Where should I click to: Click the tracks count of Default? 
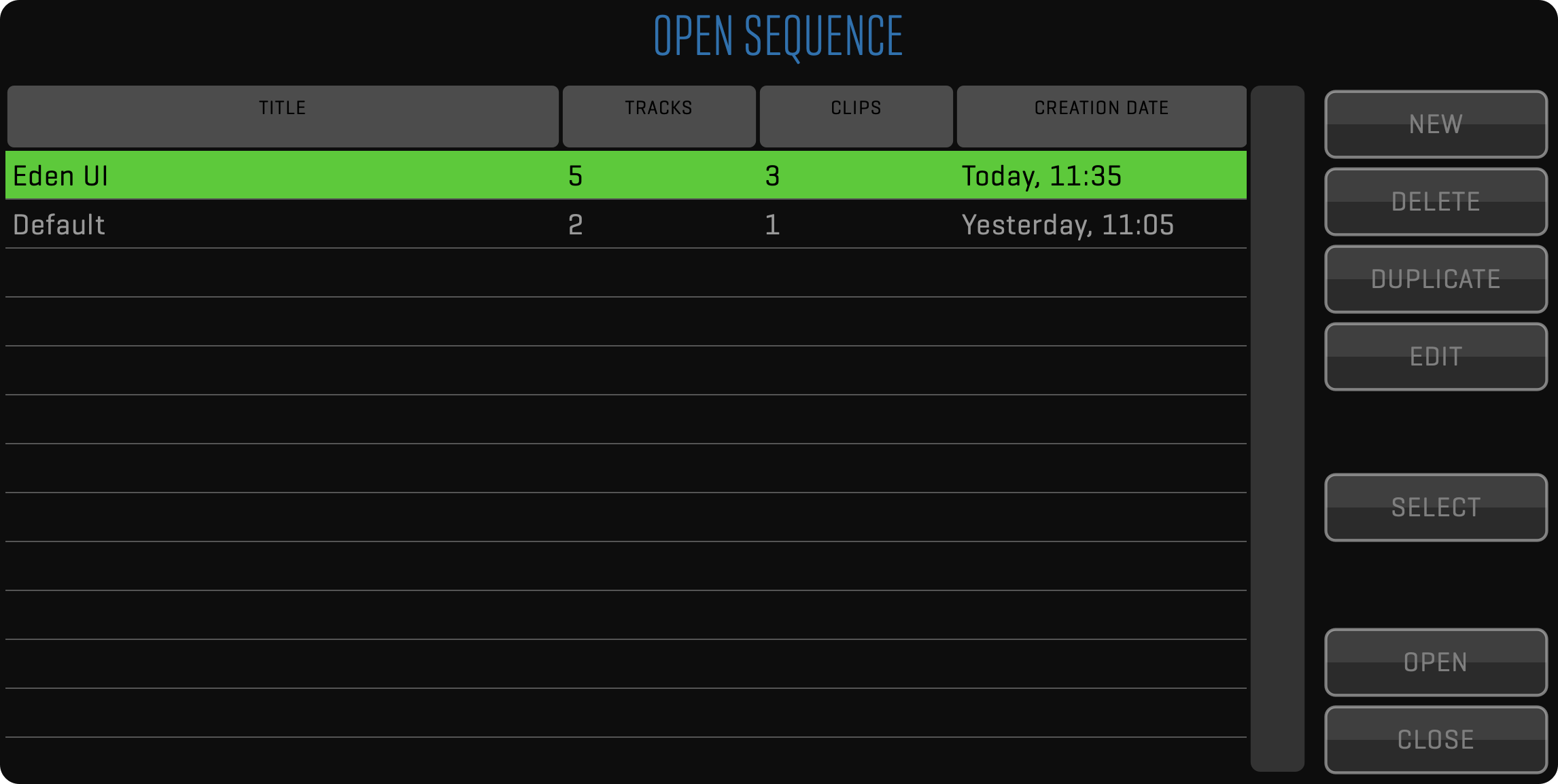[576, 225]
